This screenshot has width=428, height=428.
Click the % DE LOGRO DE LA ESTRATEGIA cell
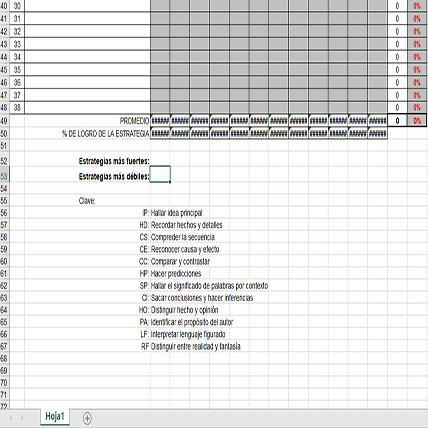point(106,134)
